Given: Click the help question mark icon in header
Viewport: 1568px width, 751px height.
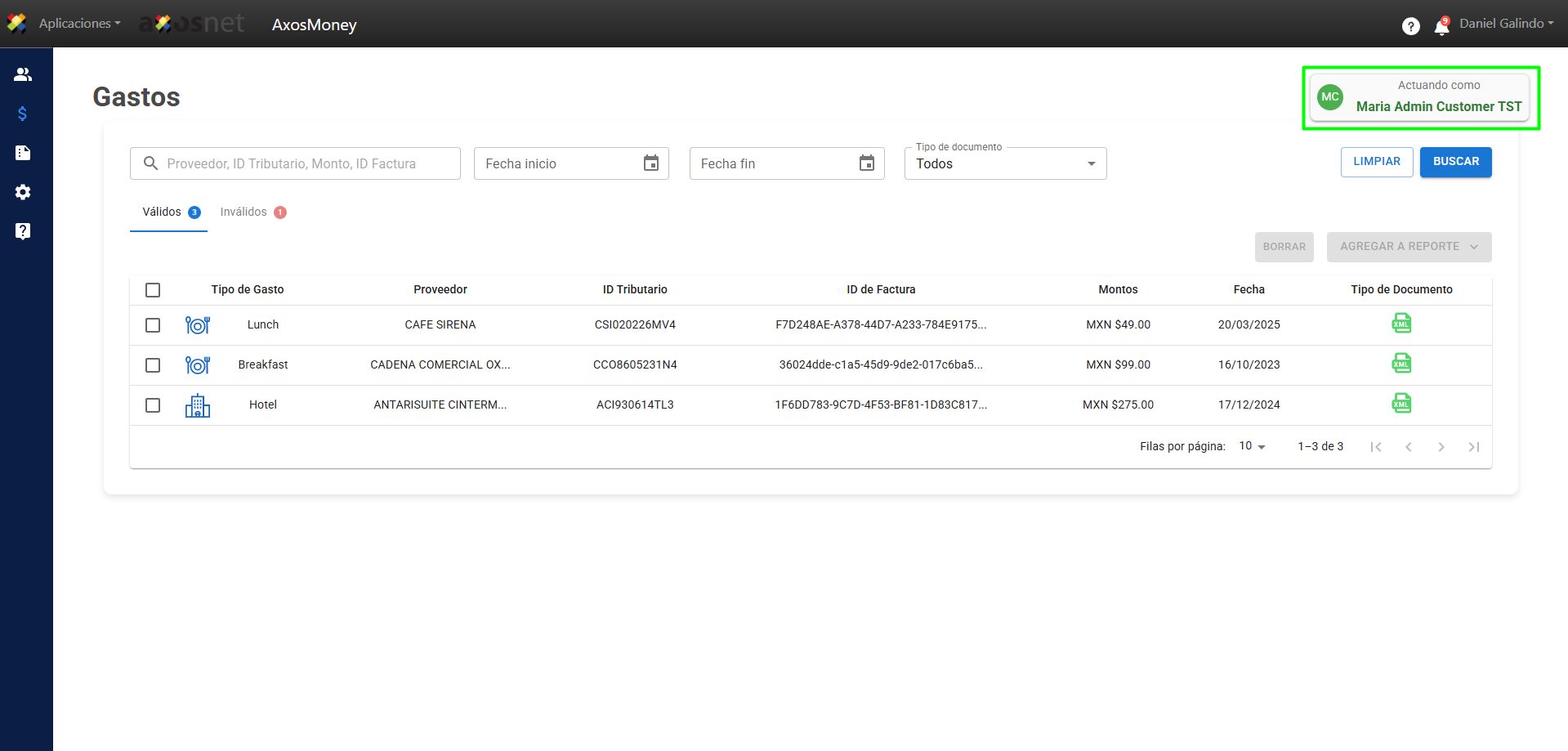Looking at the screenshot, I should tap(1410, 26).
